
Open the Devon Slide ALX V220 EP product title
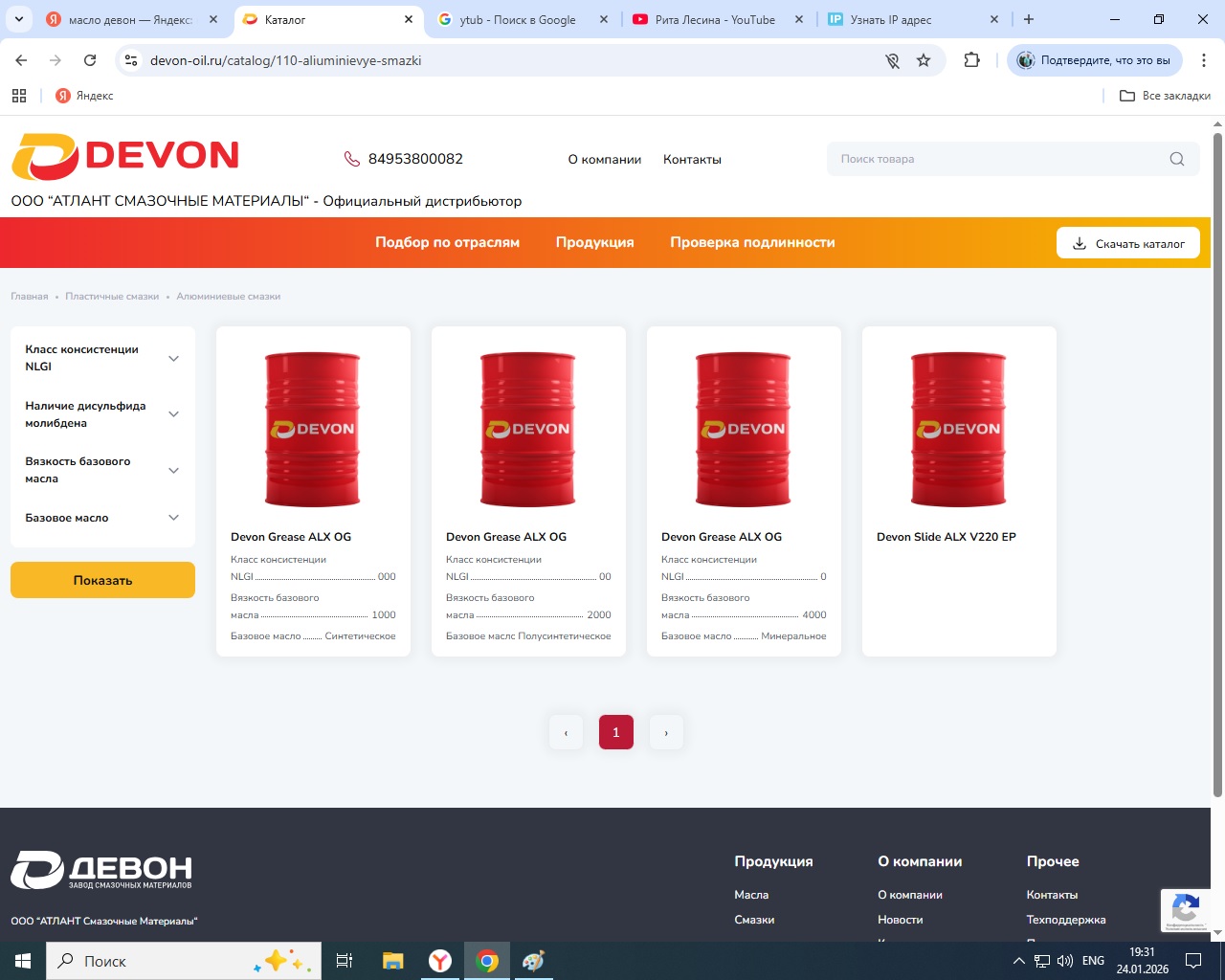tap(947, 537)
